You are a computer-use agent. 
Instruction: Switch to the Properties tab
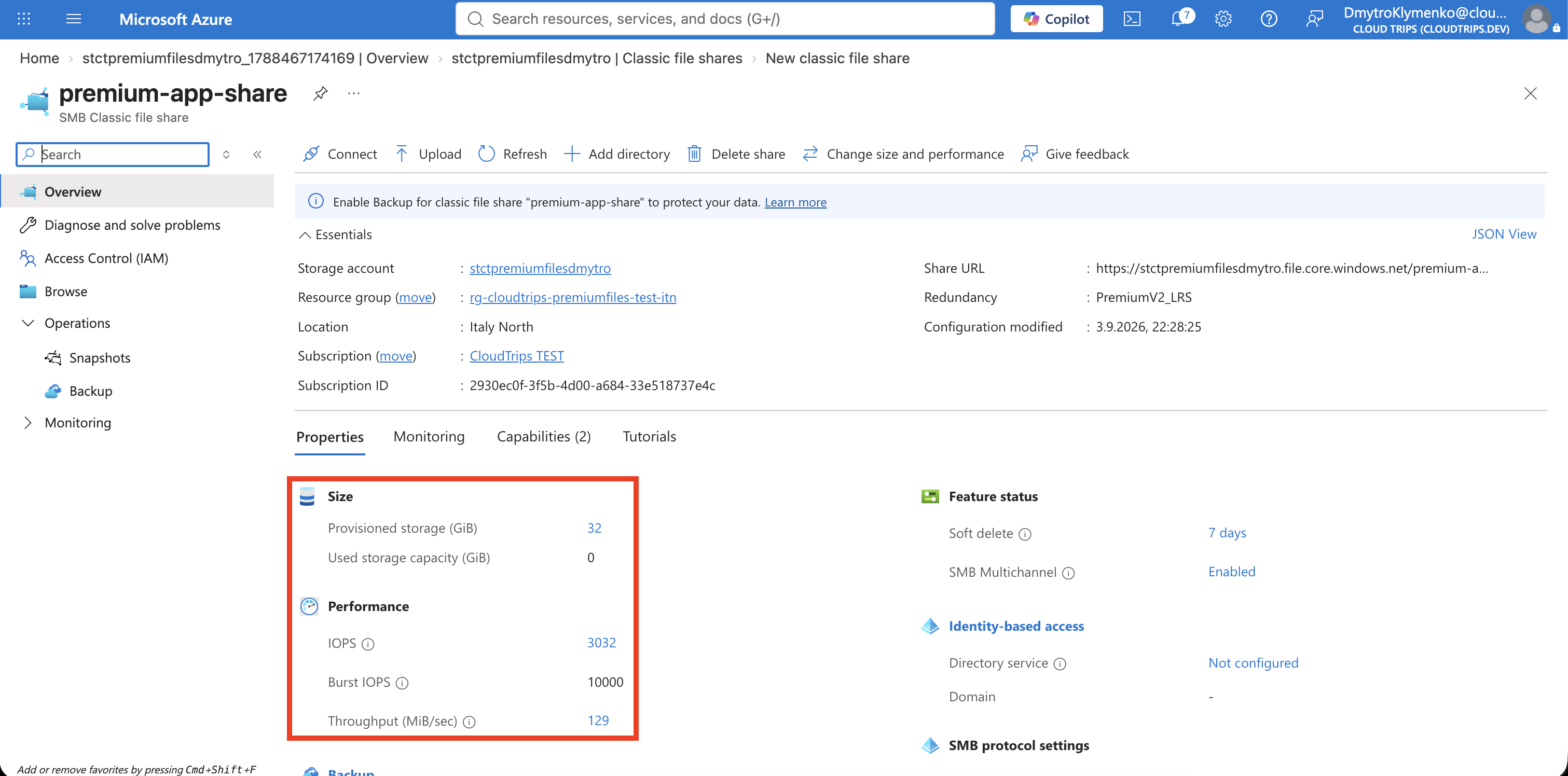(330, 437)
